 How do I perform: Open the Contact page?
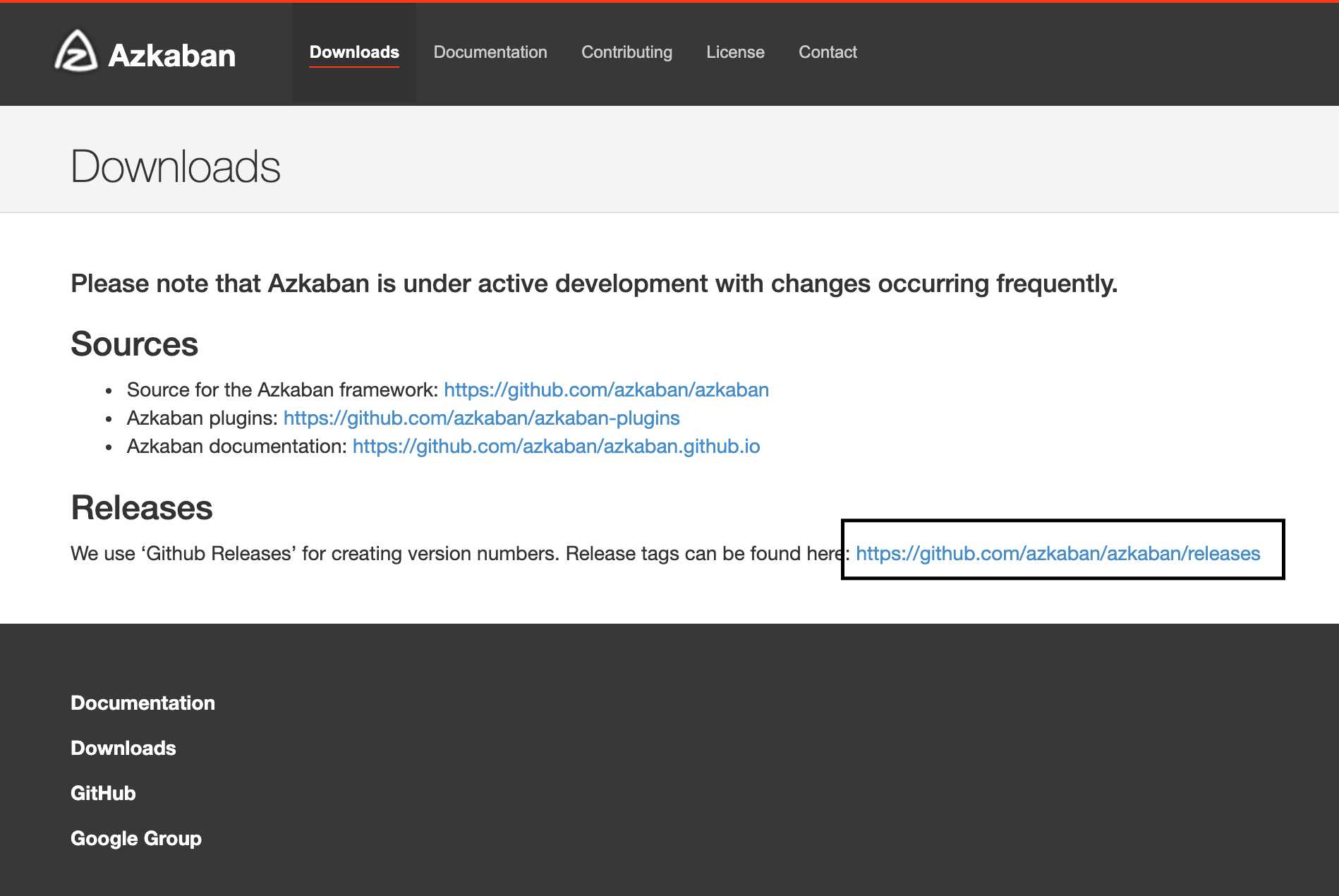click(828, 52)
